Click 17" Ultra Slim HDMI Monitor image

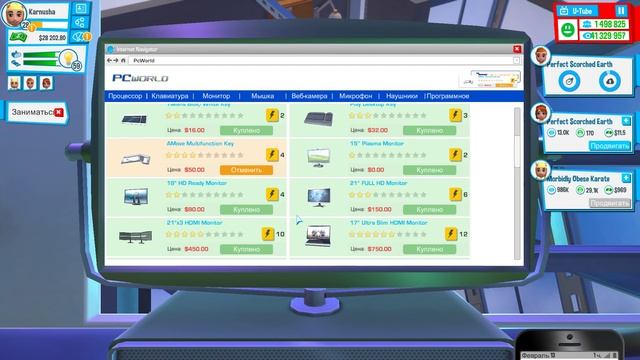click(x=318, y=236)
